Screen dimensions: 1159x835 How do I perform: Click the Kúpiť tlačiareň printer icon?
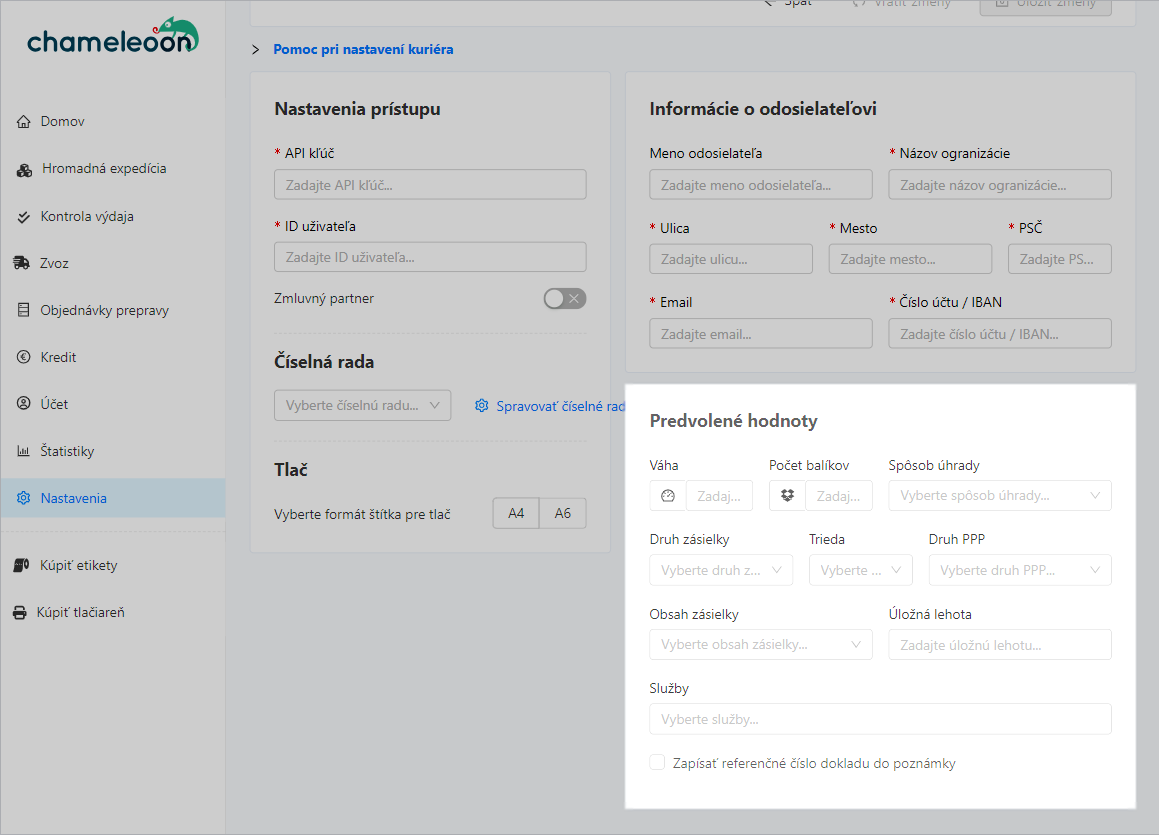20,613
